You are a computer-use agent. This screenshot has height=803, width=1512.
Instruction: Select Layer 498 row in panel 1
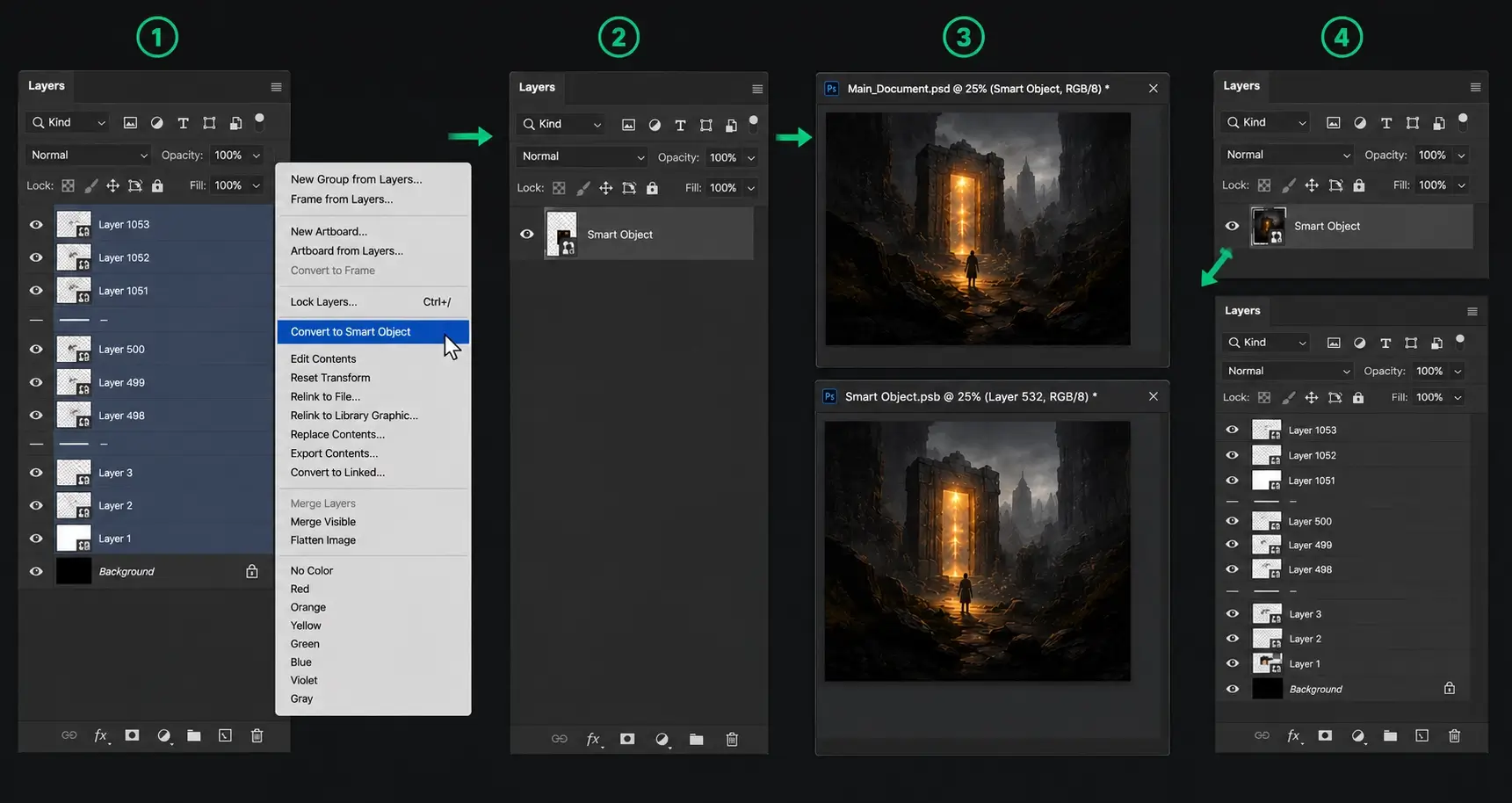click(x=163, y=415)
